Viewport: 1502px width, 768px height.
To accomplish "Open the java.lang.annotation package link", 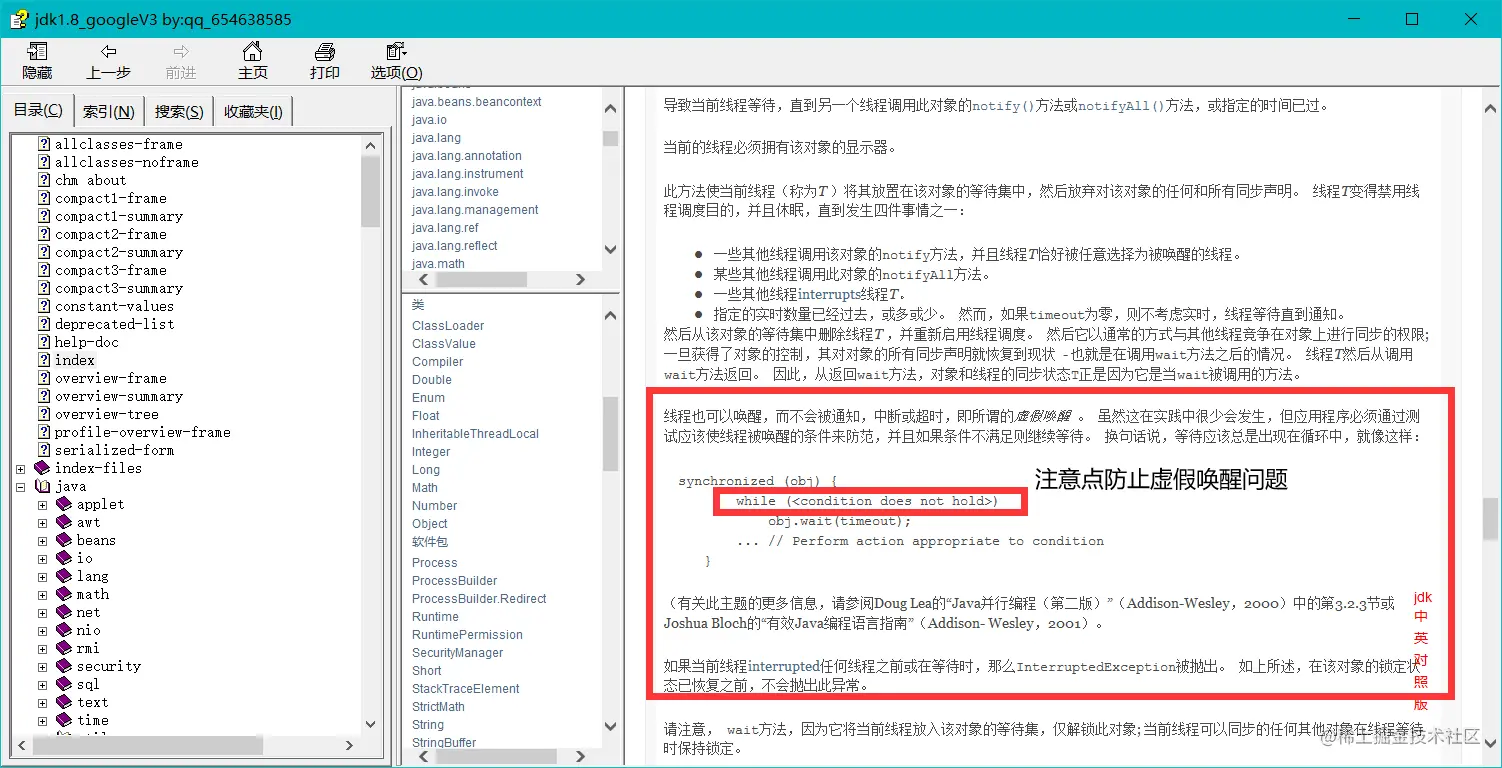I will pos(467,156).
